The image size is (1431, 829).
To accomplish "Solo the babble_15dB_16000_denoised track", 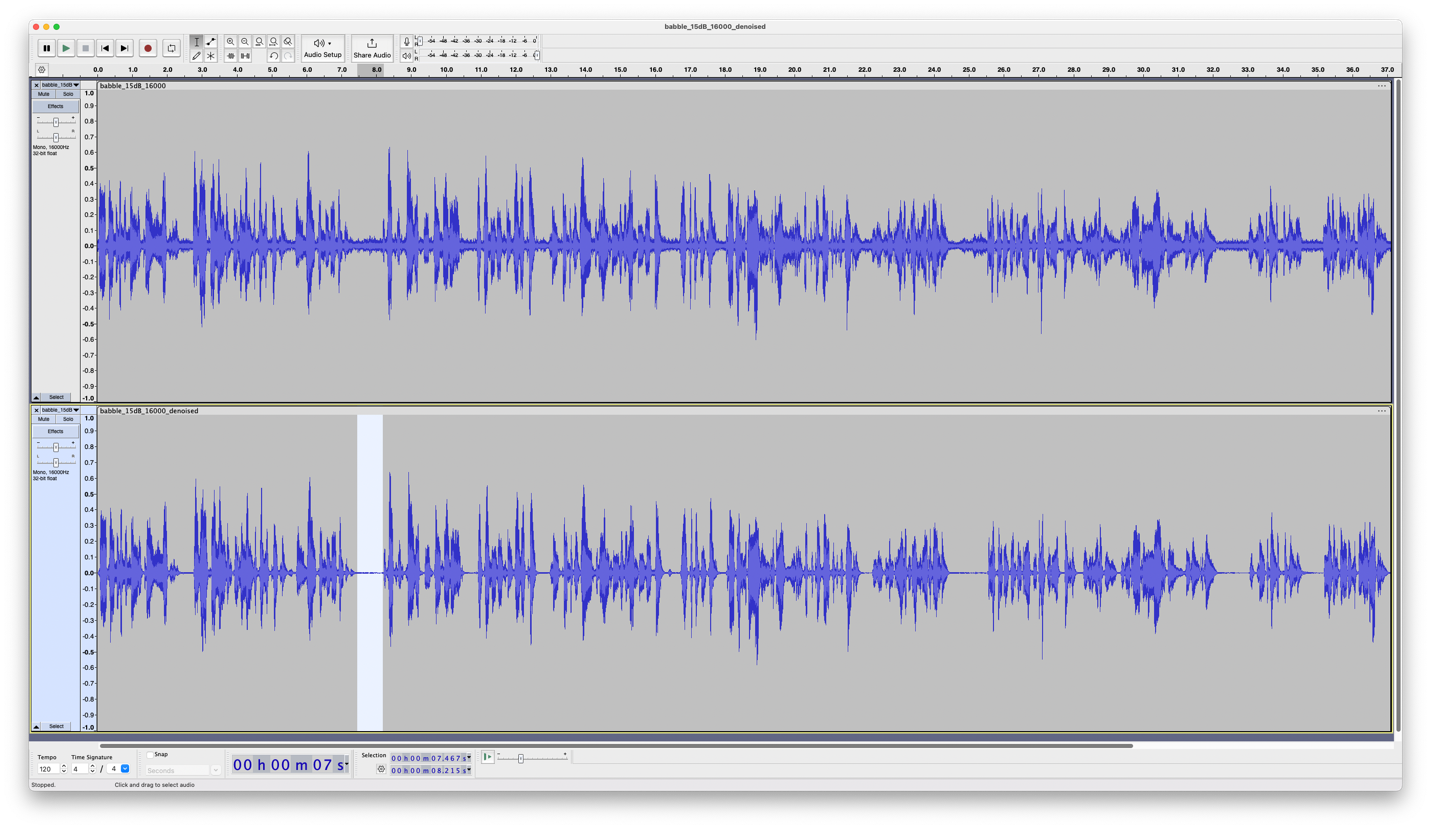I will tap(68, 419).
